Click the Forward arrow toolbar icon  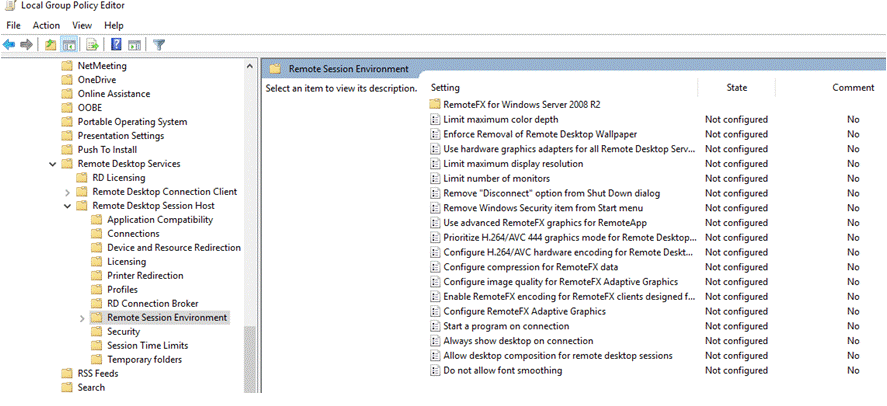coord(26,45)
